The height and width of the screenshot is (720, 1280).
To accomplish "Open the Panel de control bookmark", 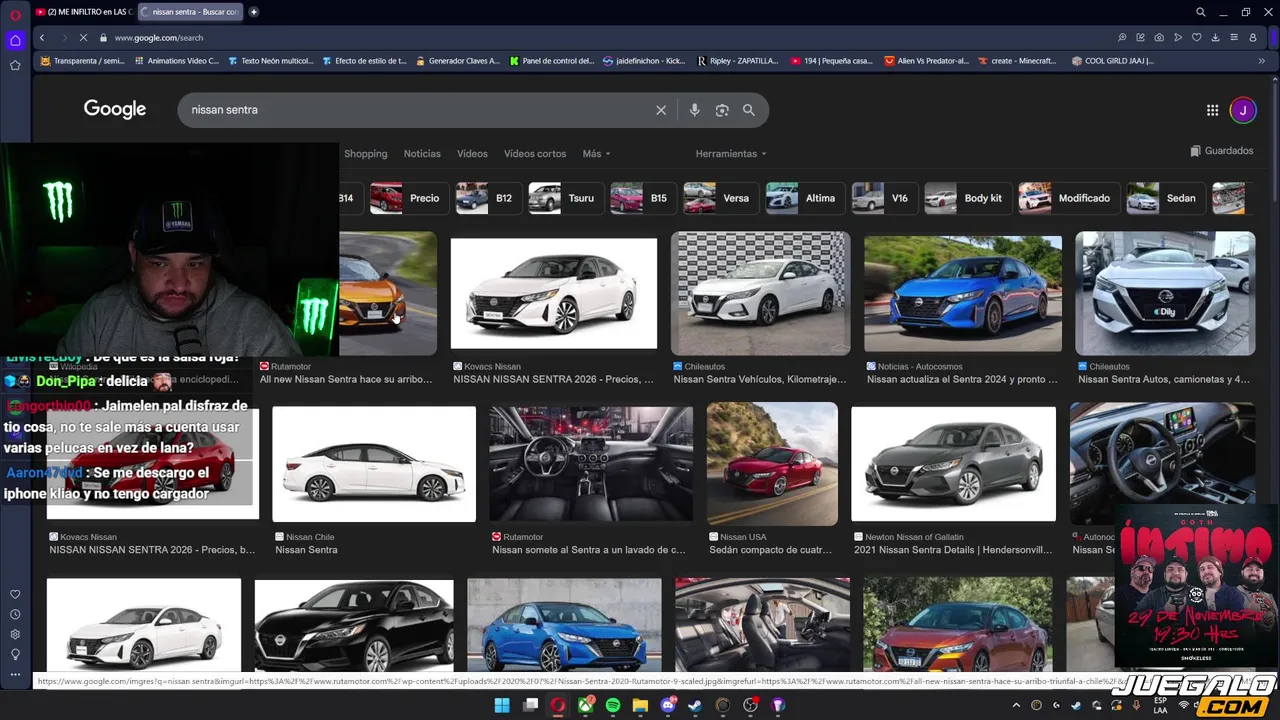I will (x=551, y=60).
